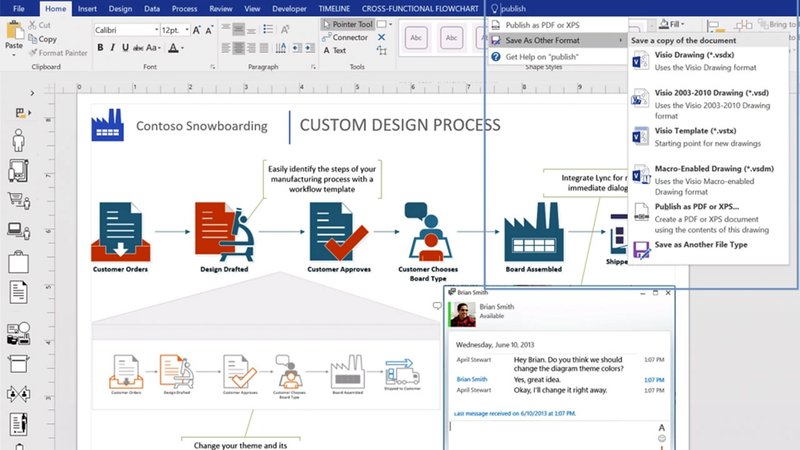
Task: Switch to the Design ribbon tab
Action: (119, 8)
